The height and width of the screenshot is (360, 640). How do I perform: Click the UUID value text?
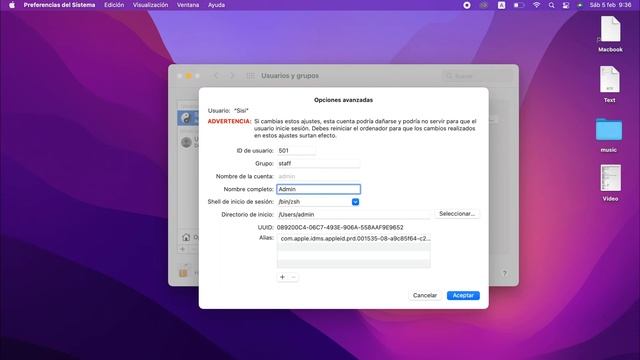pyautogui.click(x=340, y=227)
